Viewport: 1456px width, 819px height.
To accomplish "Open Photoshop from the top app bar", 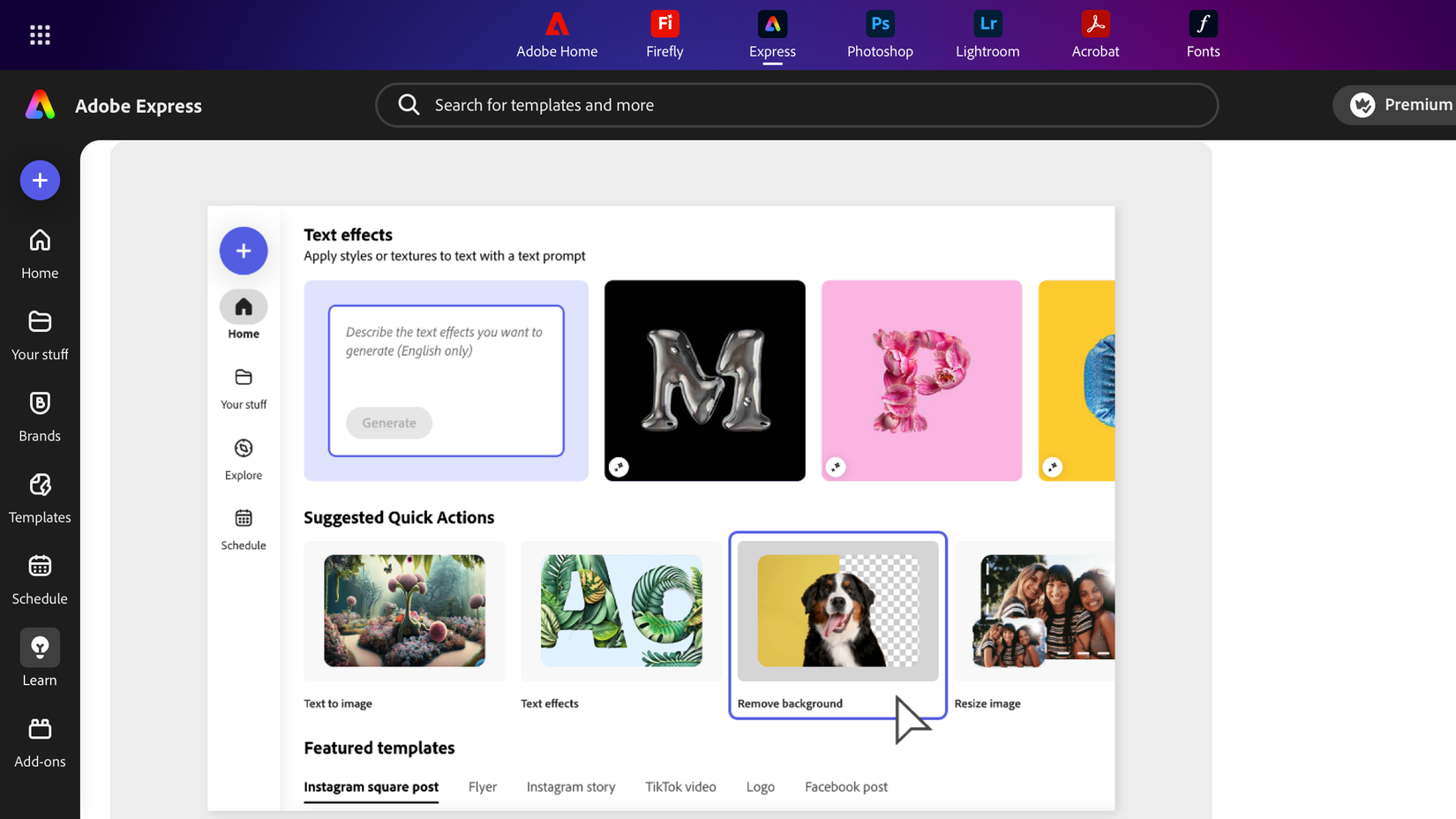I will 879,35.
